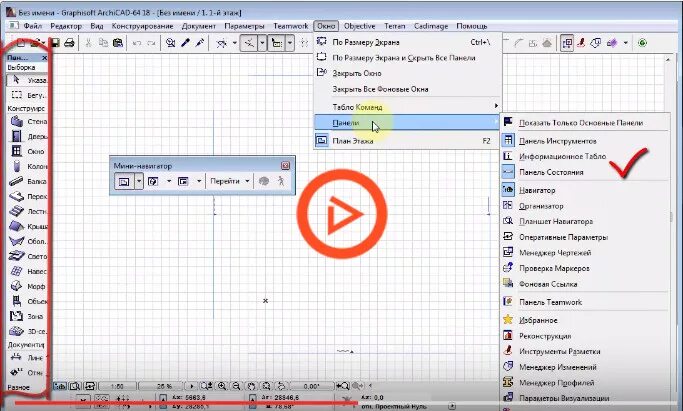Click the syringe inject parameters icon
The height and width of the screenshot is (411, 683).
coord(199,43)
